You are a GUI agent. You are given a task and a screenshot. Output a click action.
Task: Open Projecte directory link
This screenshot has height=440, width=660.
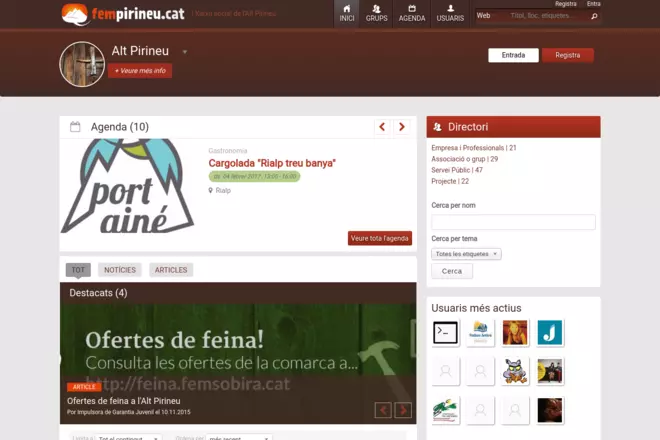pyautogui.click(x=450, y=181)
